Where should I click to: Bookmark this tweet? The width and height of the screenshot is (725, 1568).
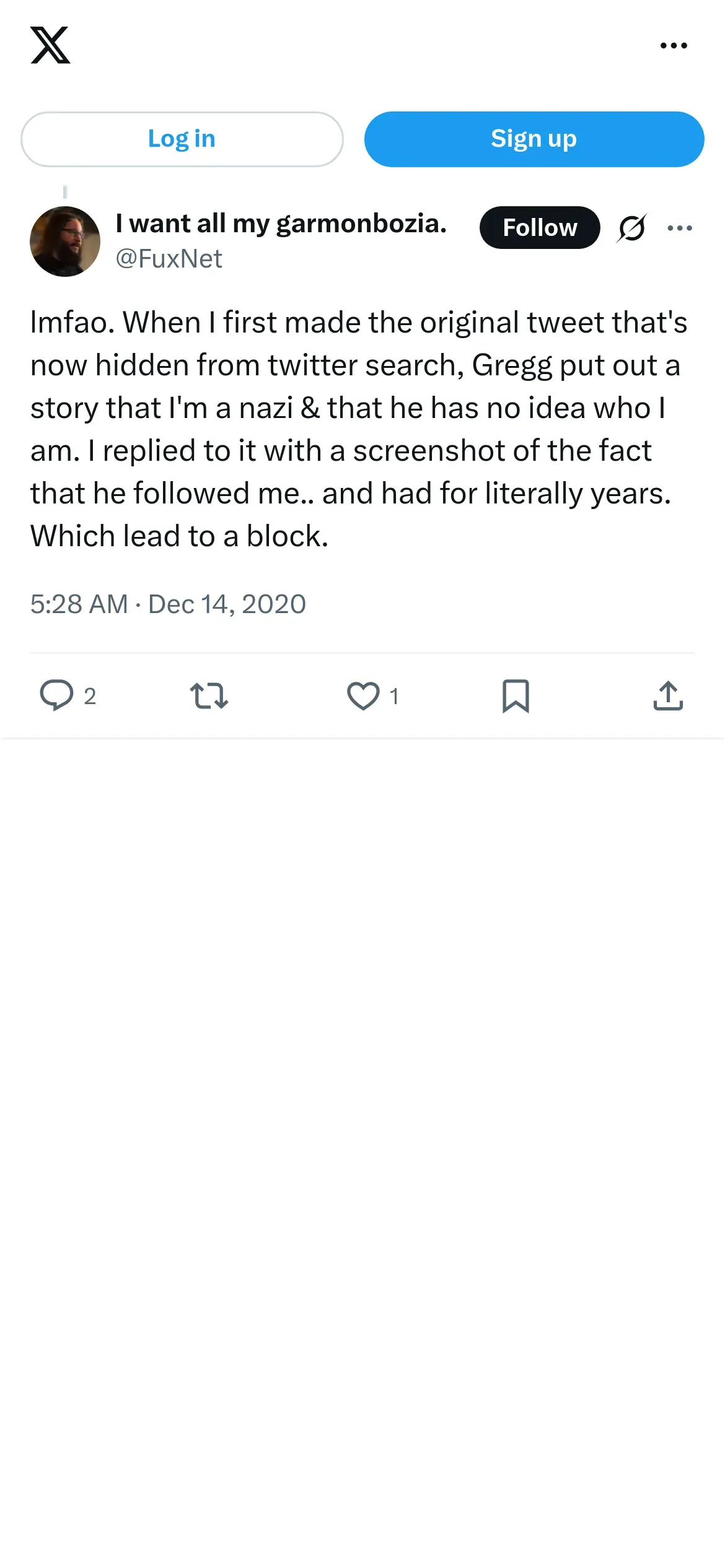[x=516, y=695]
